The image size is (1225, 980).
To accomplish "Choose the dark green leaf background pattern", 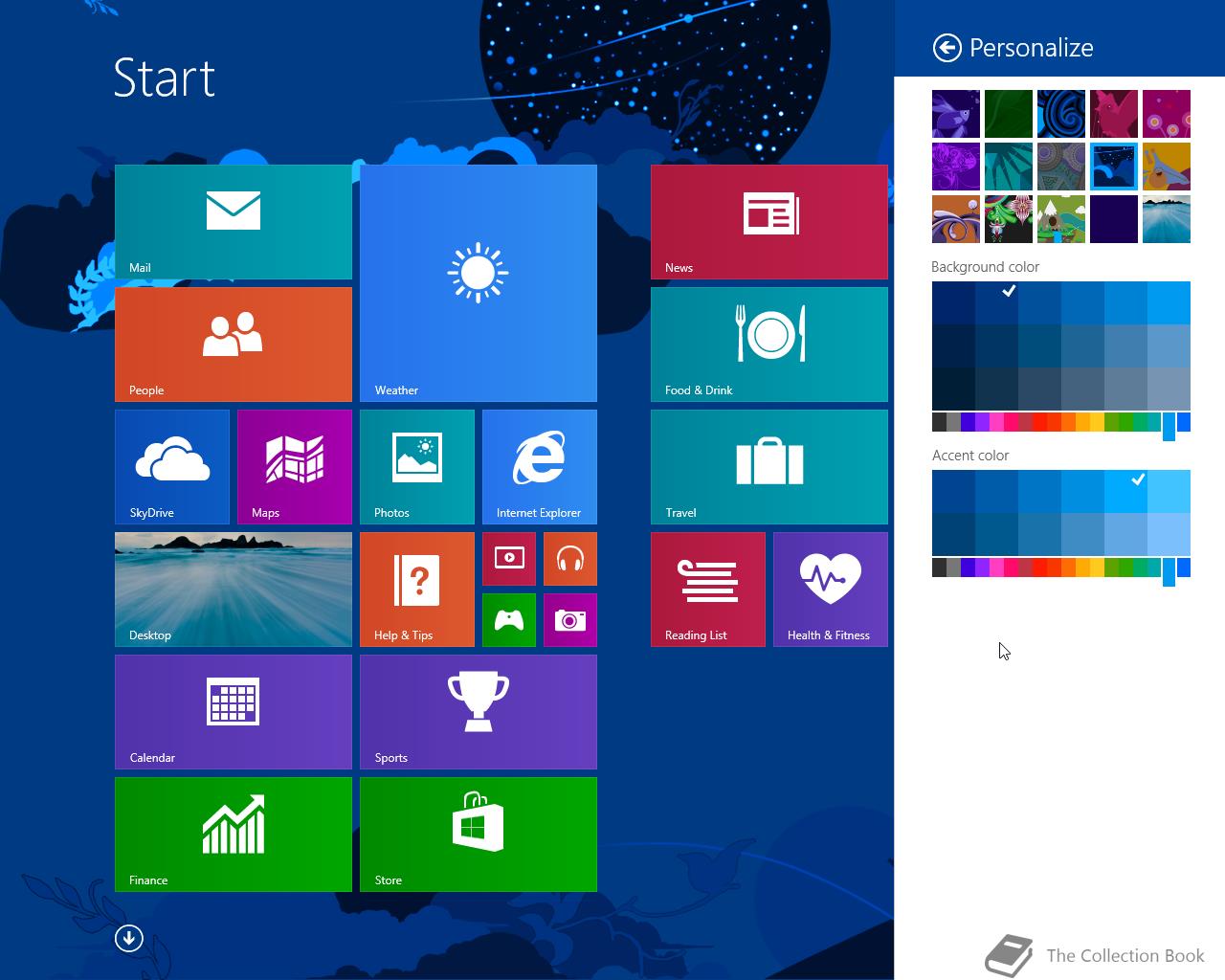I will [x=1009, y=114].
